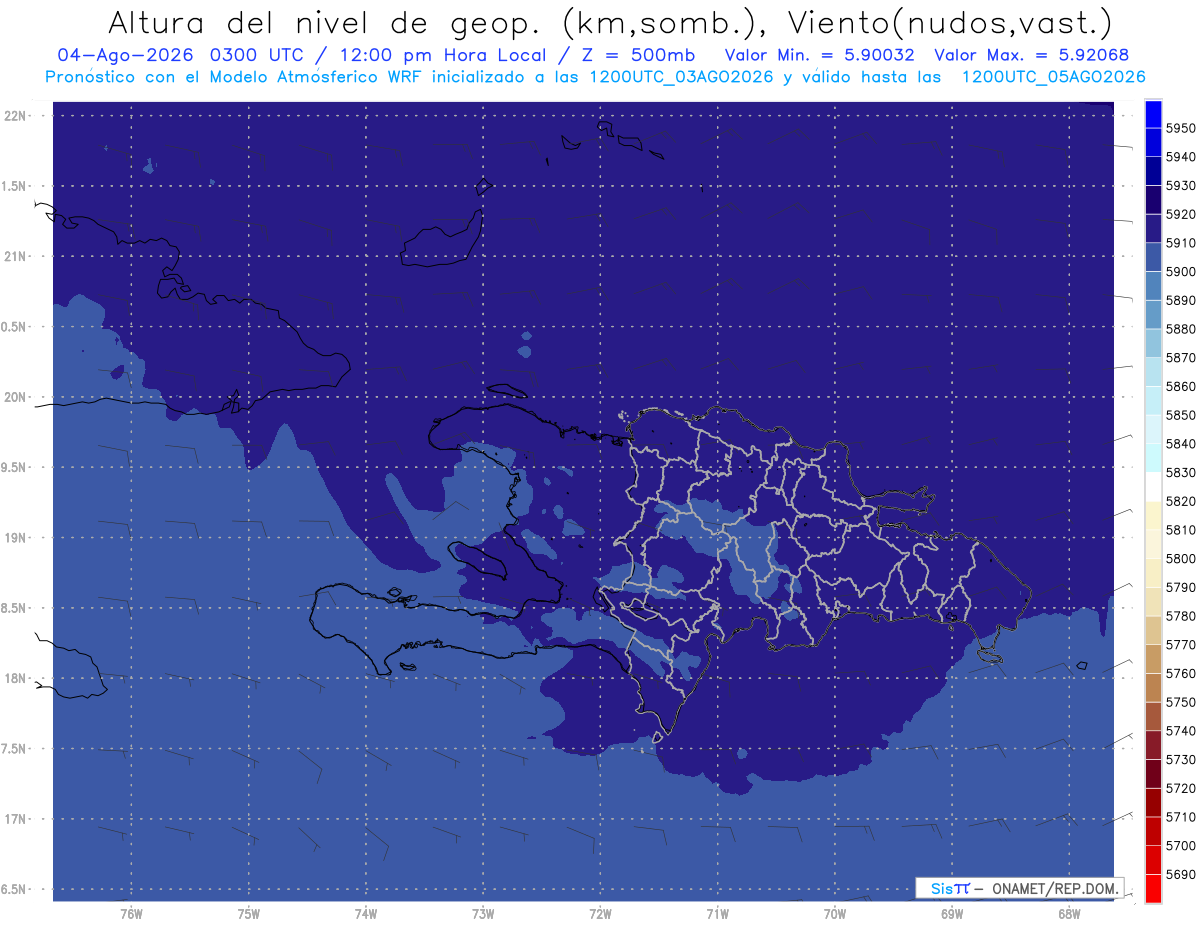Click the 21N latitude label
This screenshot has width=1200, height=927.
tap(16, 257)
